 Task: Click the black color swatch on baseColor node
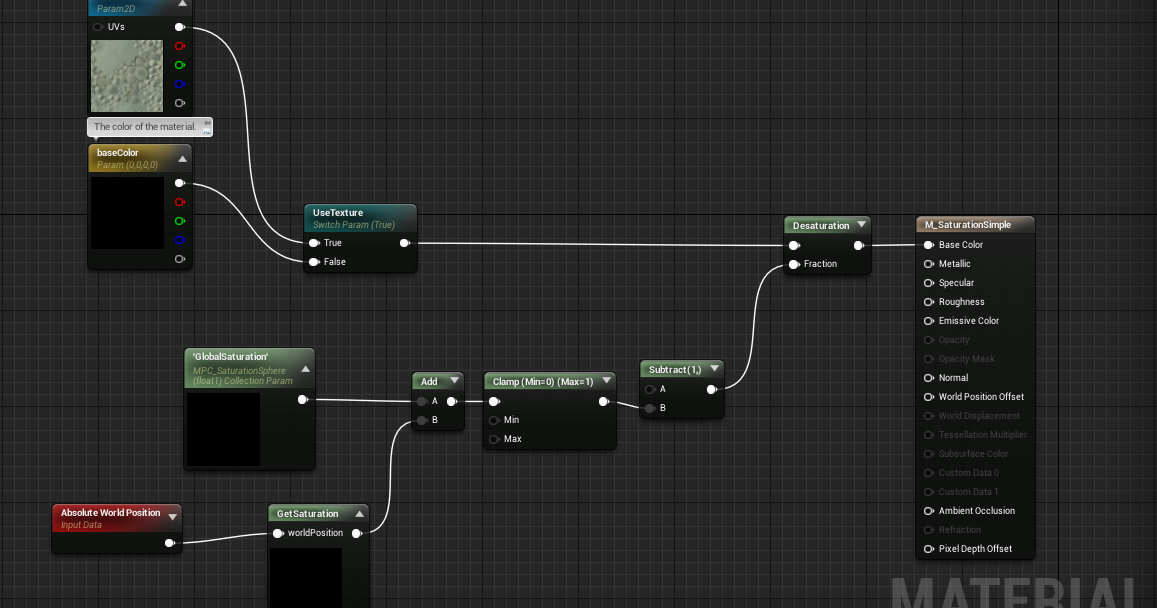point(127,212)
